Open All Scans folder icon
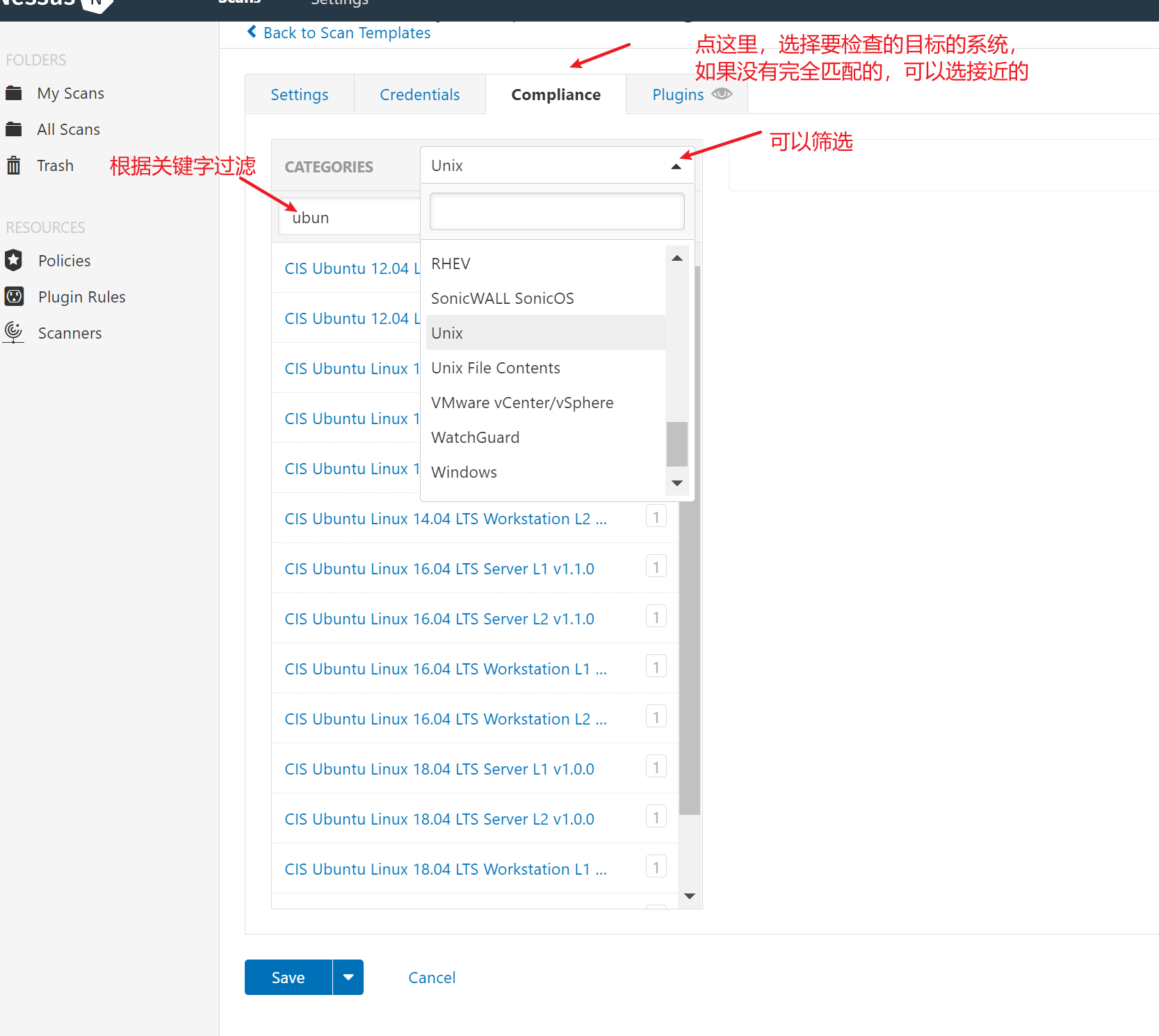The width and height of the screenshot is (1159, 1036). click(14, 129)
